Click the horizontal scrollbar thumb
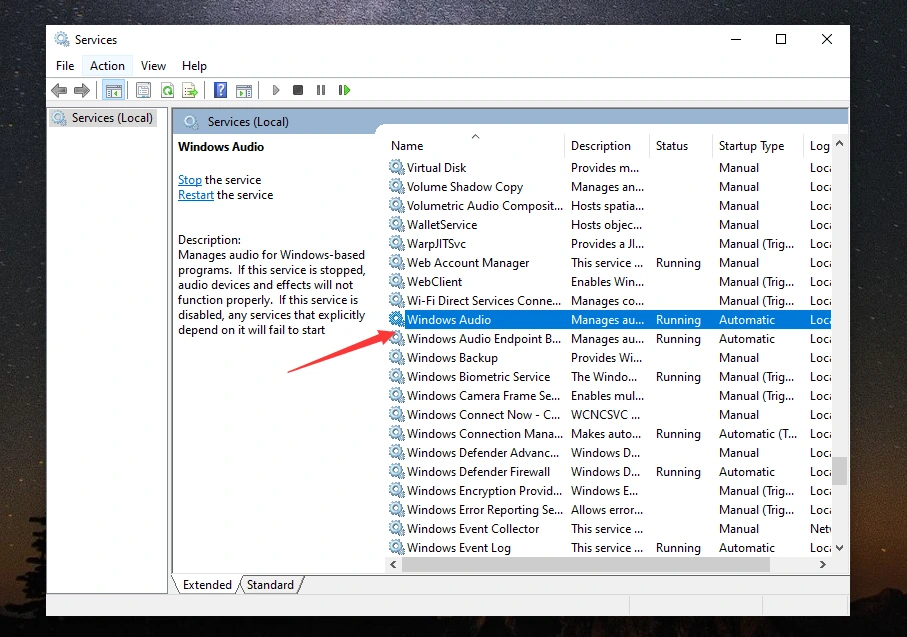Image resolution: width=907 pixels, height=637 pixels. coord(586,565)
